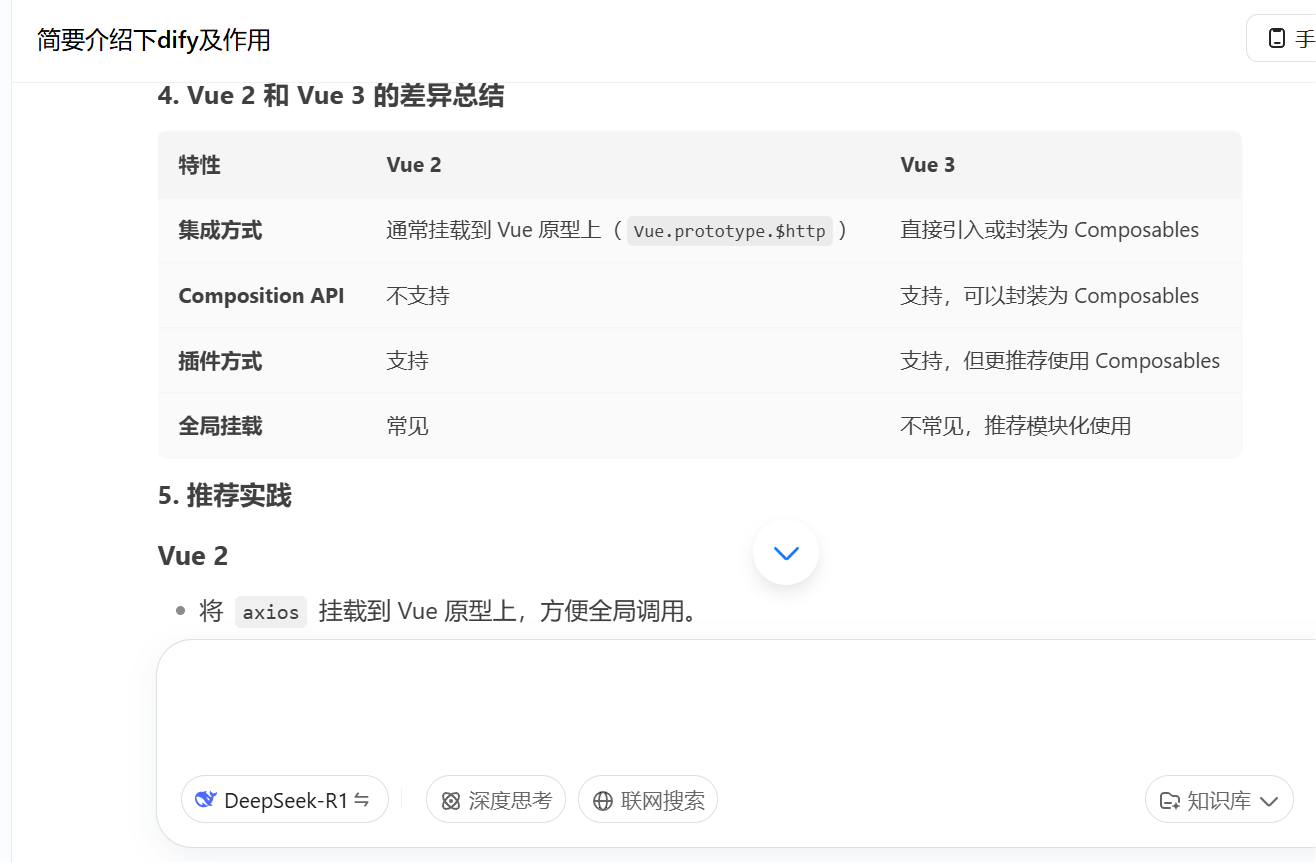Click the DeepSeek whale logo icon
This screenshot has height=863, width=1316.
point(206,800)
